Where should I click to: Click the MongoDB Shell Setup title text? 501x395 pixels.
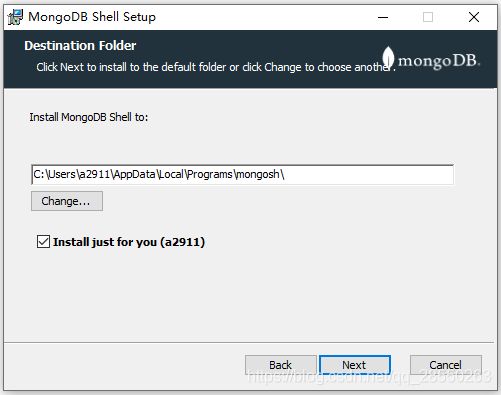[x=92, y=17]
